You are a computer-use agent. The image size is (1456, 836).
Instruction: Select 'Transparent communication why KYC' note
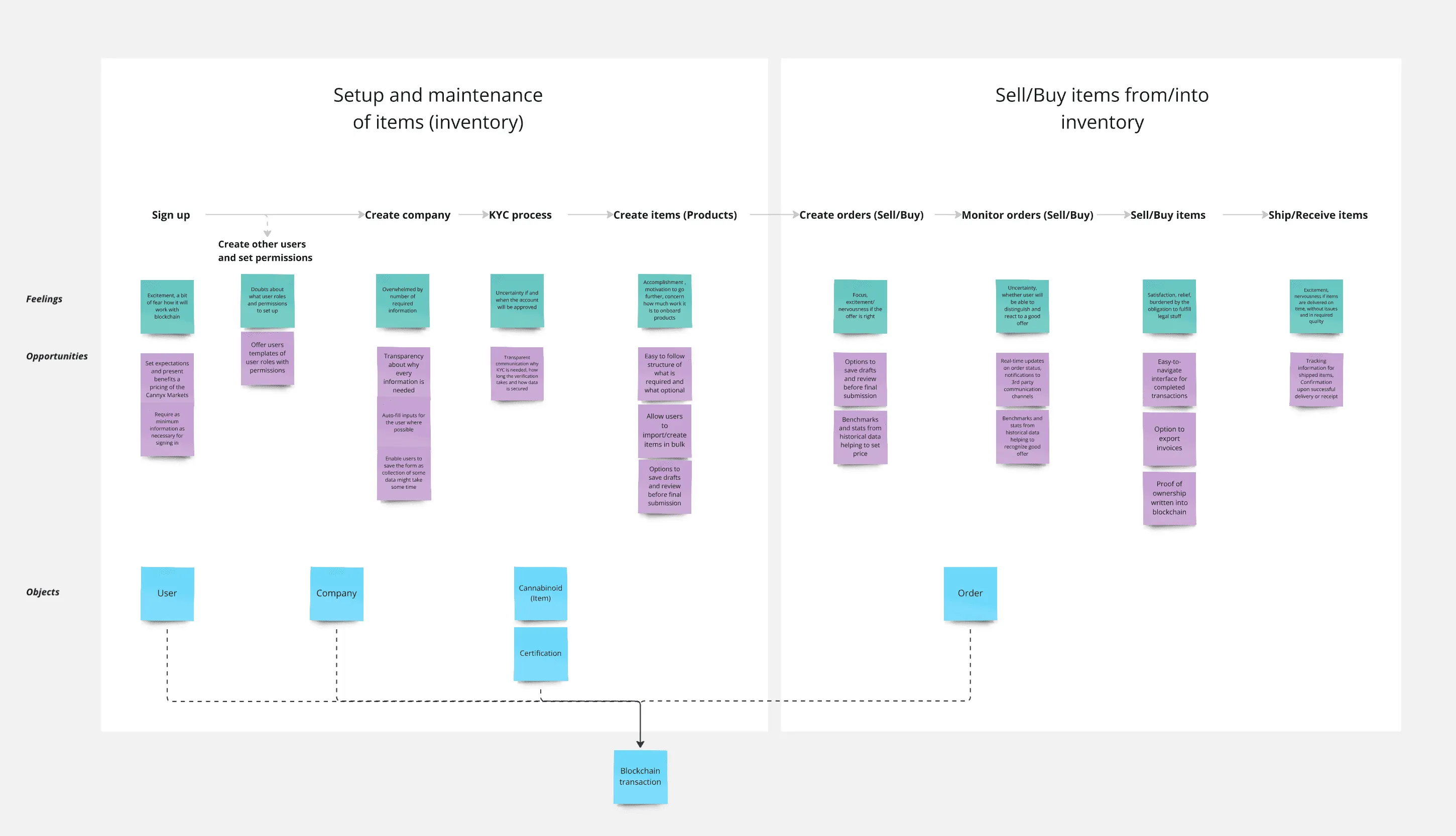pyautogui.click(x=517, y=373)
